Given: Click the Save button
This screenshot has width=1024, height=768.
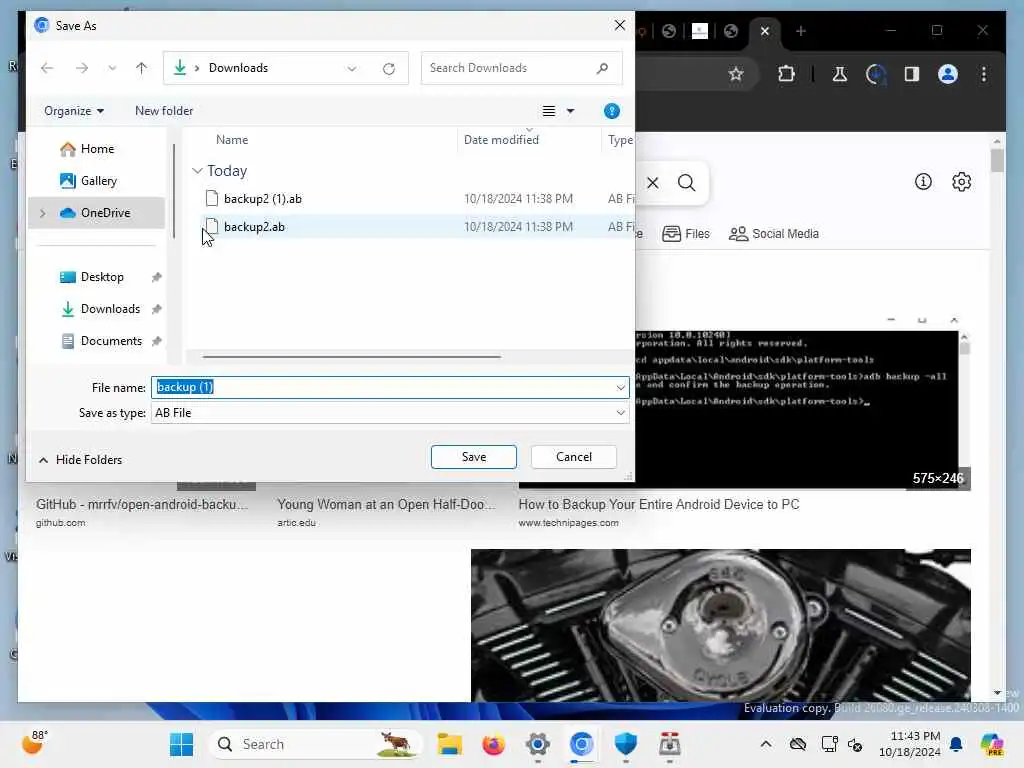Looking at the screenshot, I should (x=473, y=457).
